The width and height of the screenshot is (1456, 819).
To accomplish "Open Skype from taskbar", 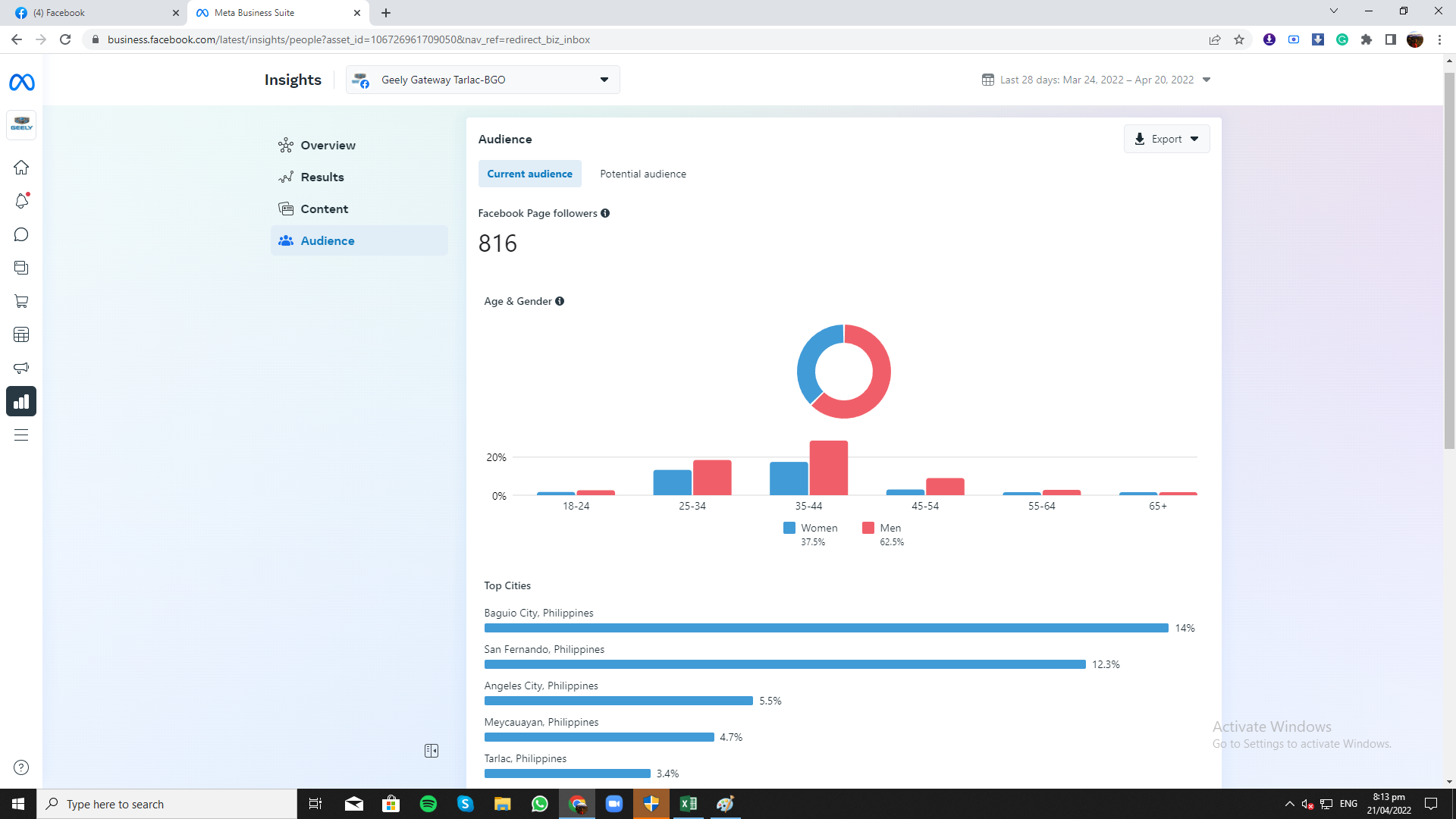I will click(x=466, y=804).
